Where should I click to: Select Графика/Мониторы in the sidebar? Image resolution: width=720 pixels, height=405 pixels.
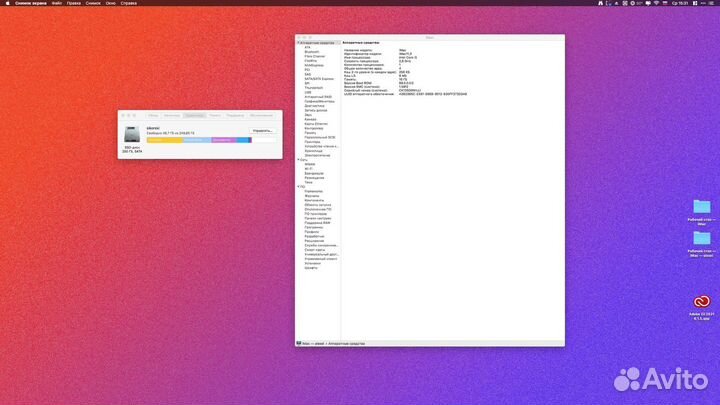pos(319,101)
